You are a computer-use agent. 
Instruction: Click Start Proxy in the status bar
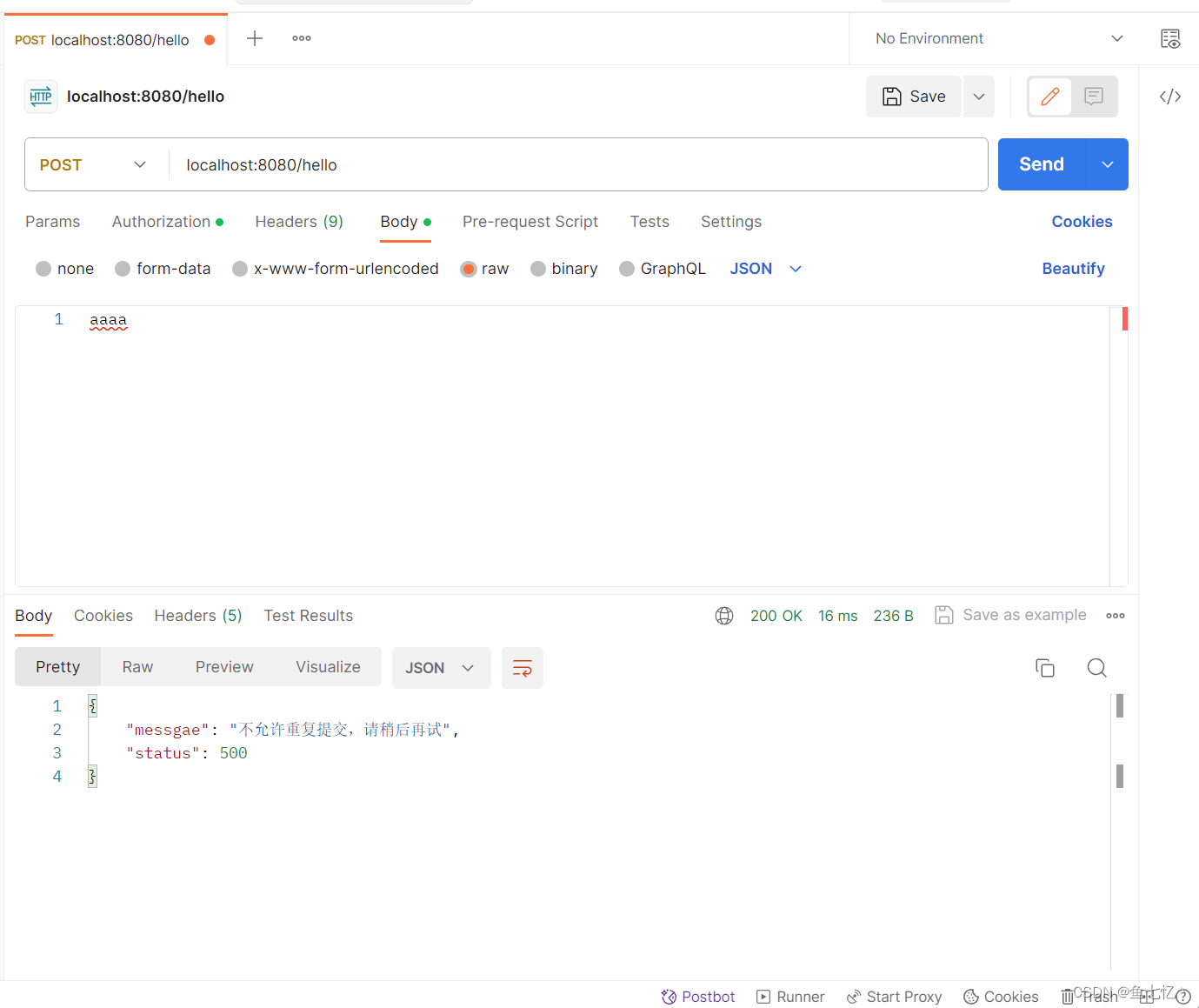(x=894, y=997)
